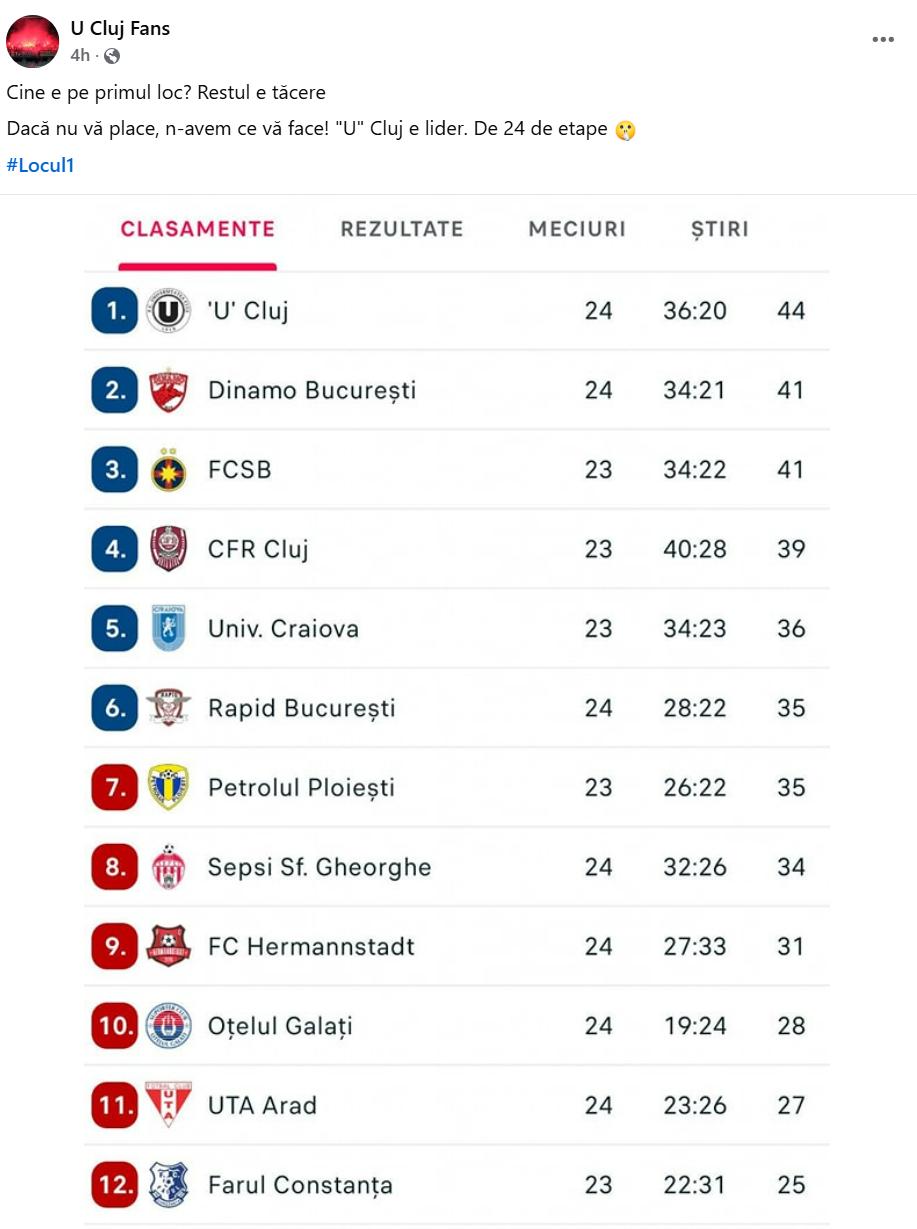
Task: Open the three-dot post options menu
Action: (882, 39)
